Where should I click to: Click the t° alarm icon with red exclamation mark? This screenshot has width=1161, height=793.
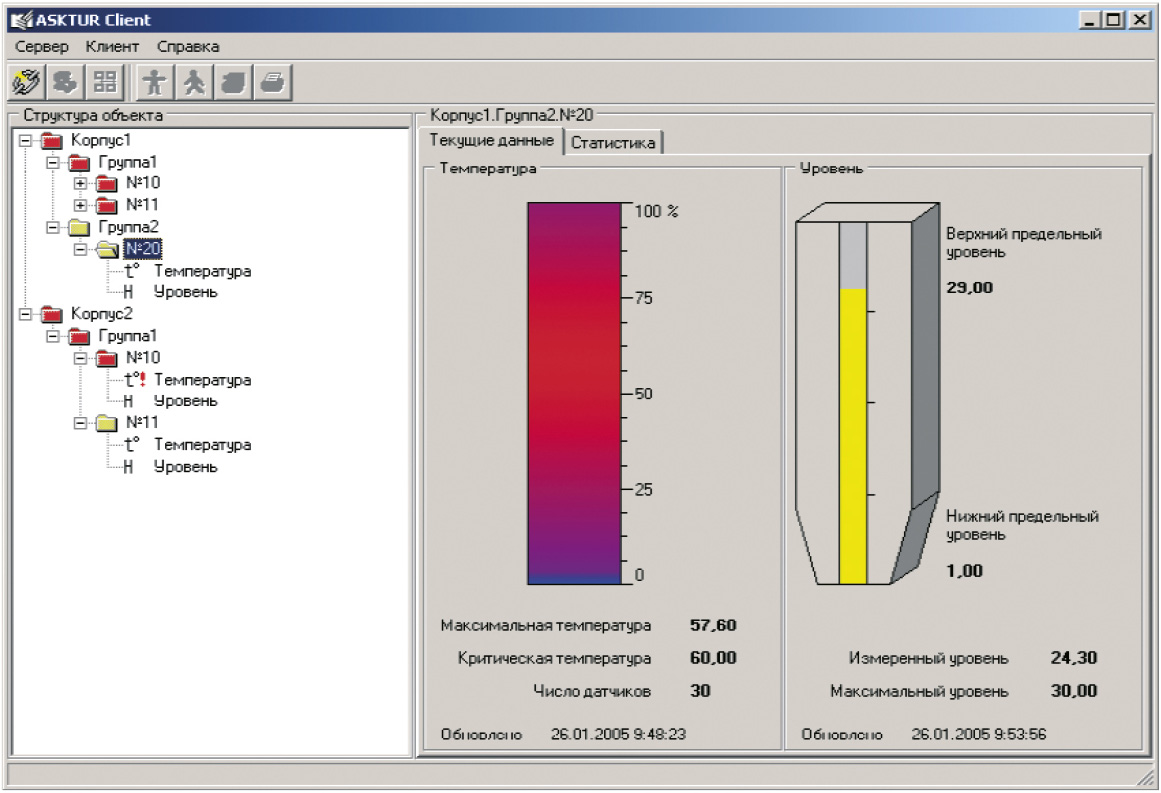(x=134, y=380)
